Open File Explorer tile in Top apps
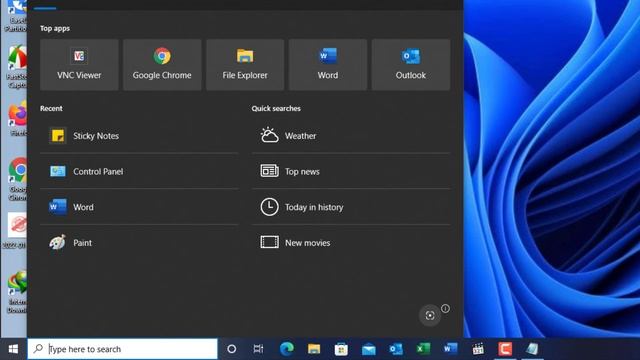 [x=245, y=64]
